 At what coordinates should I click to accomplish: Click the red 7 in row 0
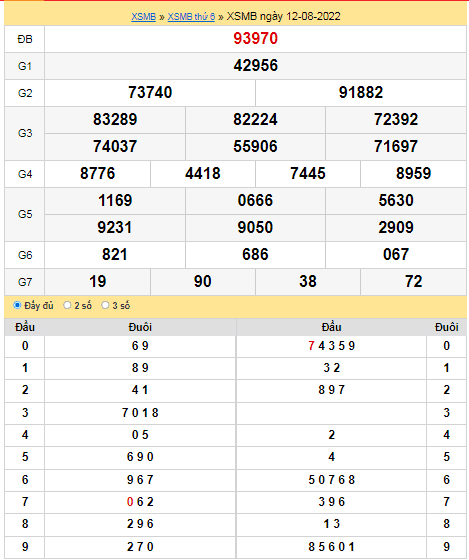pos(311,346)
